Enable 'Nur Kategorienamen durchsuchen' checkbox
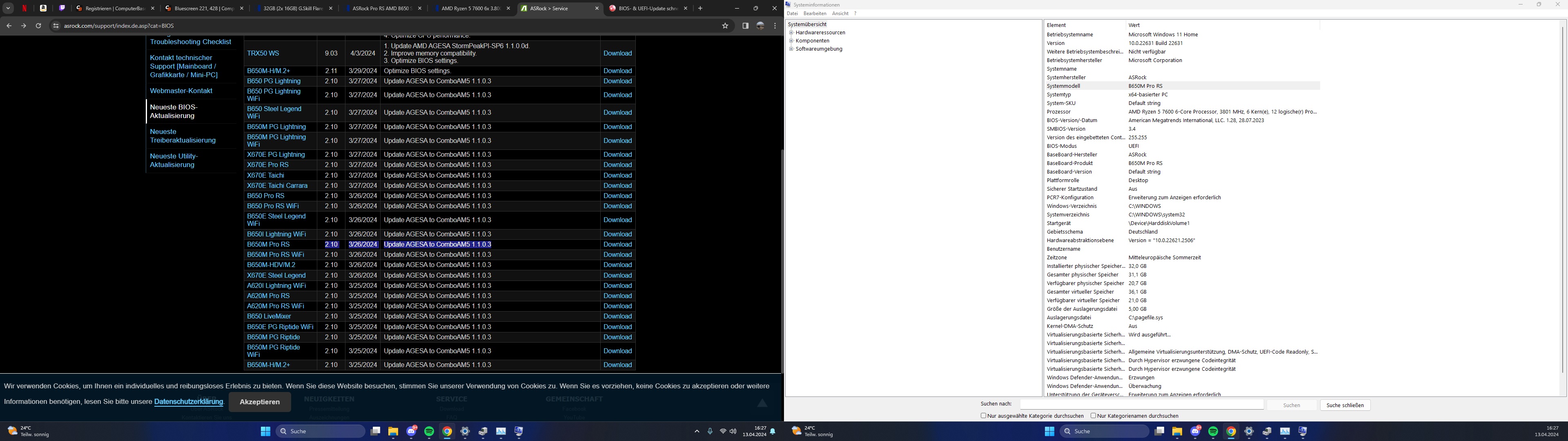Image resolution: width=1568 pixels, height=441 pixels. (1093, 415)
